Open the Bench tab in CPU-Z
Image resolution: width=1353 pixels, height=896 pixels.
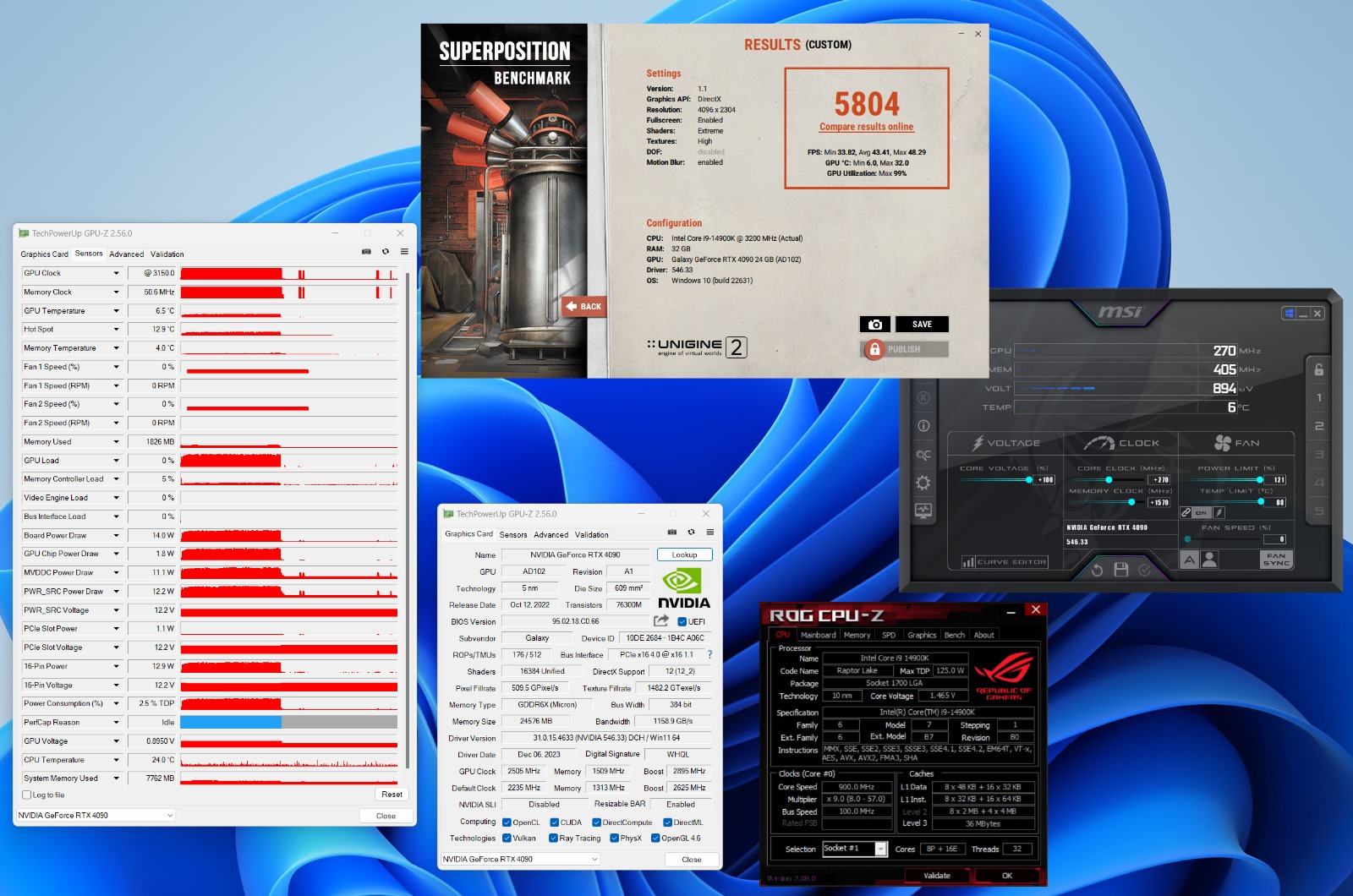tap(954, 635)
